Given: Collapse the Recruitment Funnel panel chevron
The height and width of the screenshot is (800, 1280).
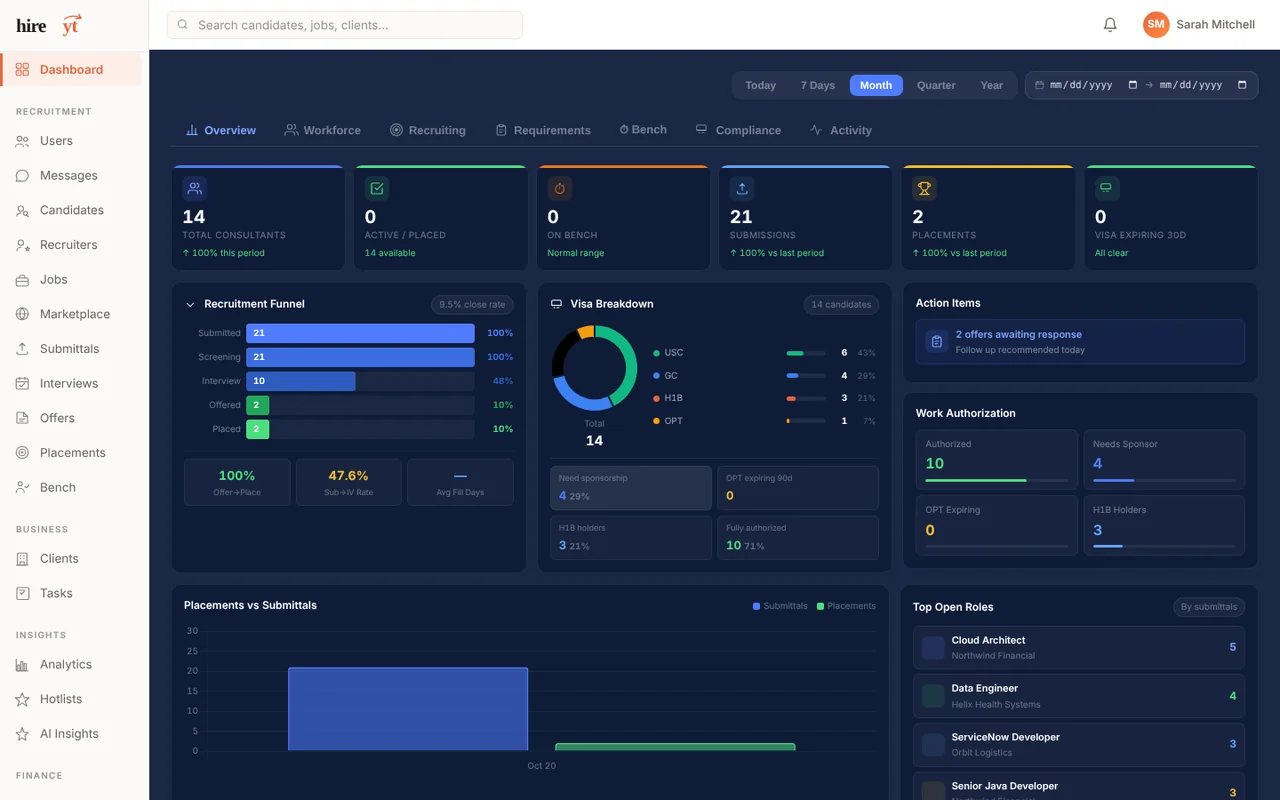Looking at the screenshot, I should [190, 304].
